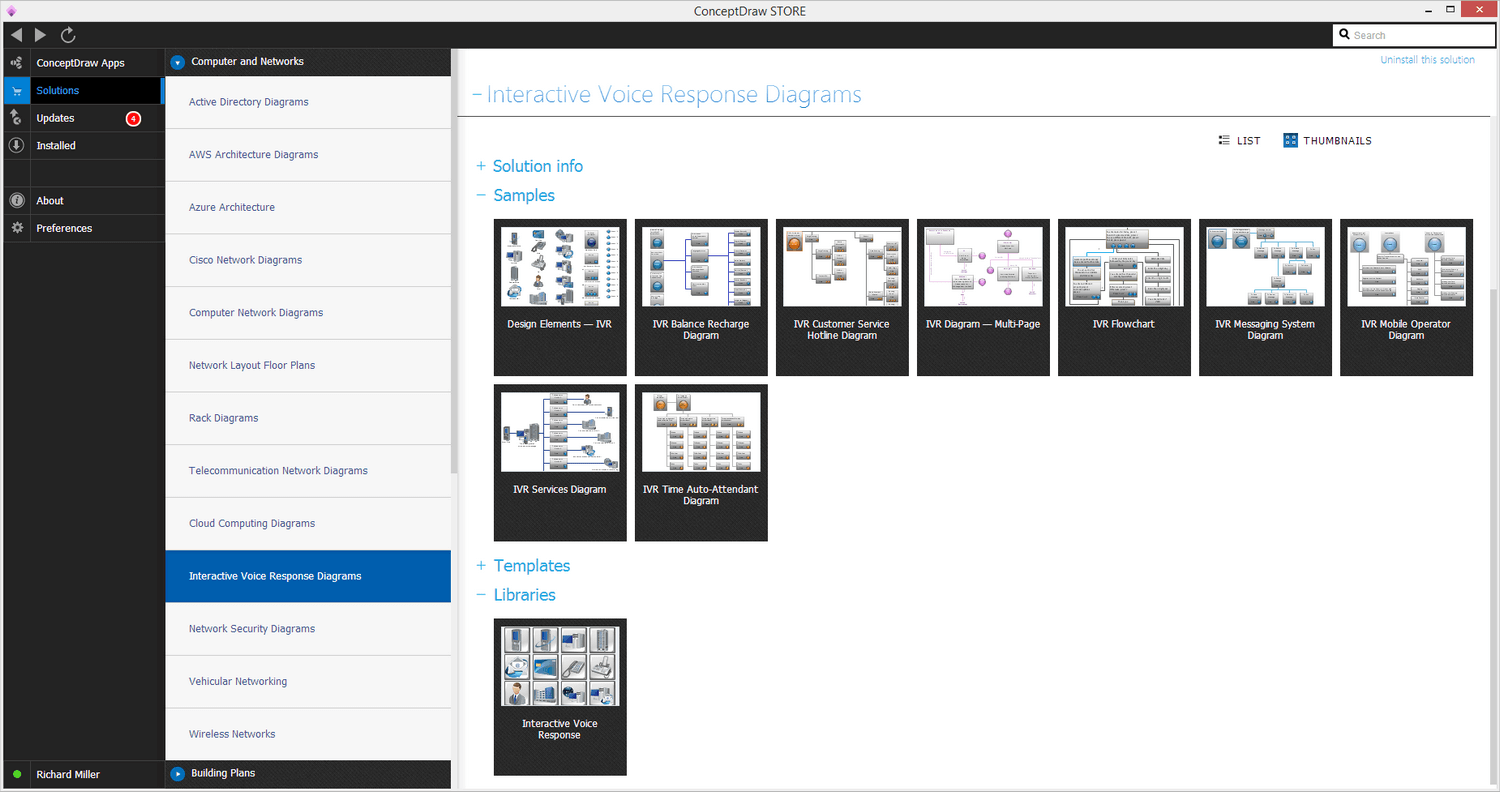
Task: Select Network Security Diagrams solution
Action: click(x=308, y=629)
